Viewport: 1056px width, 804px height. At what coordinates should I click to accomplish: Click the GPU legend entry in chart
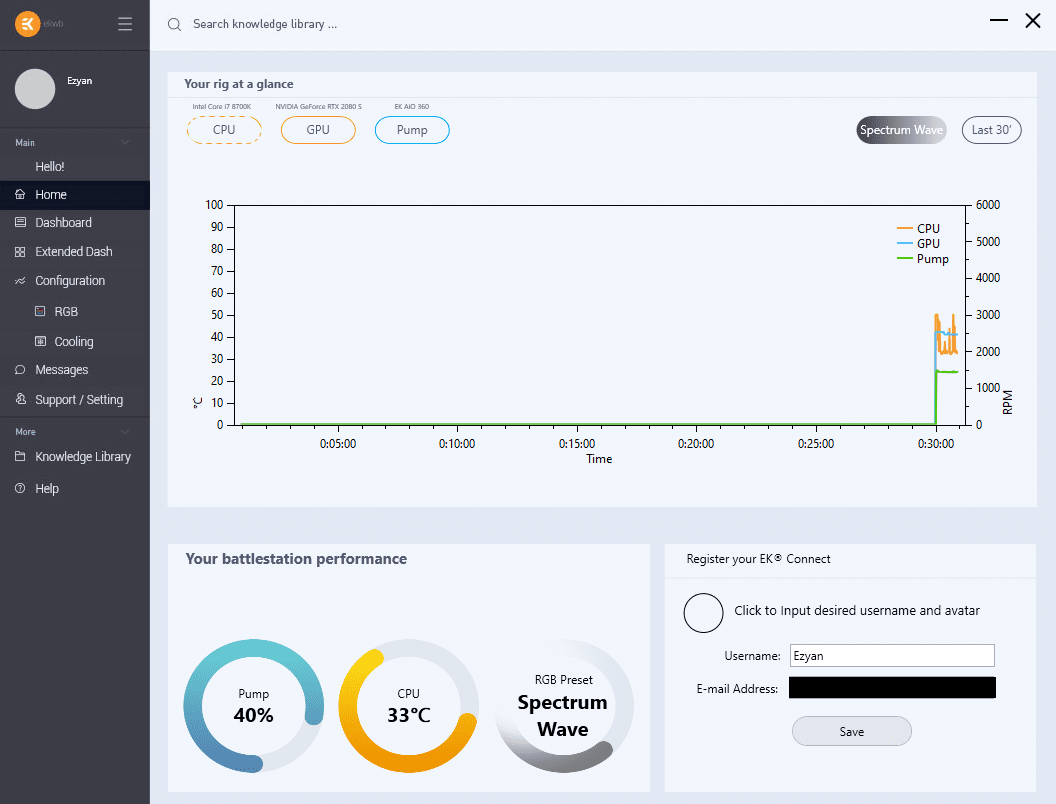pyautogui.click(x=919, y=244)
